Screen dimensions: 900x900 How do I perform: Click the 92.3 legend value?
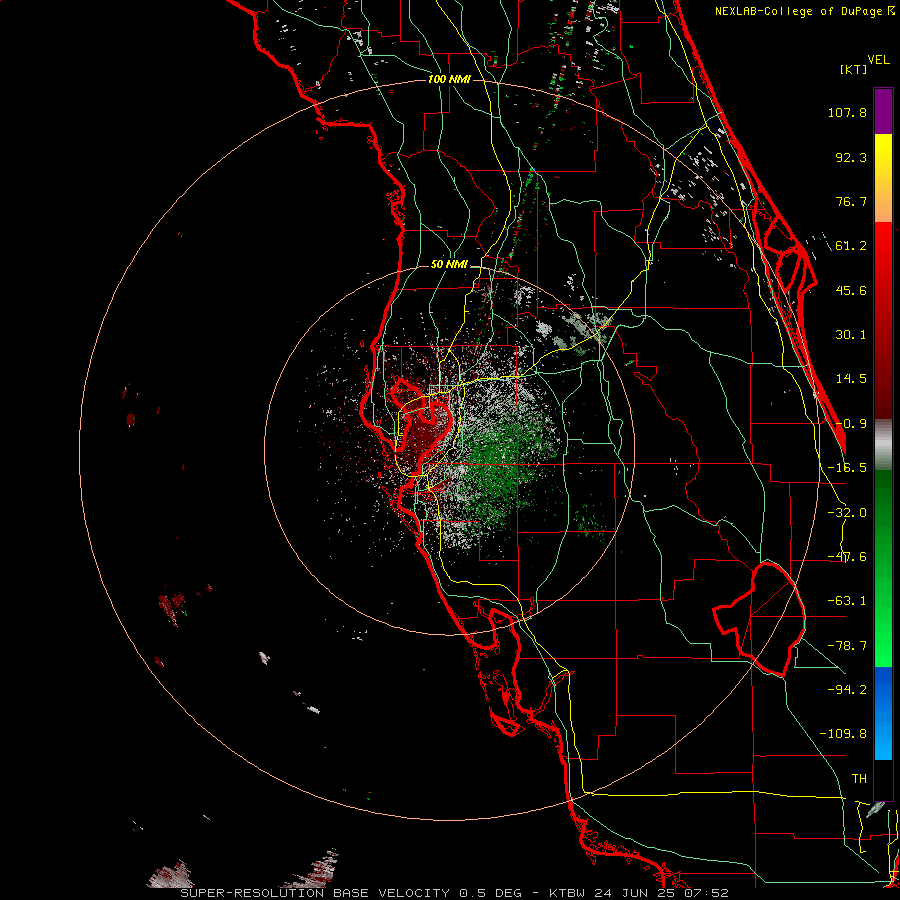click(851, 157)
